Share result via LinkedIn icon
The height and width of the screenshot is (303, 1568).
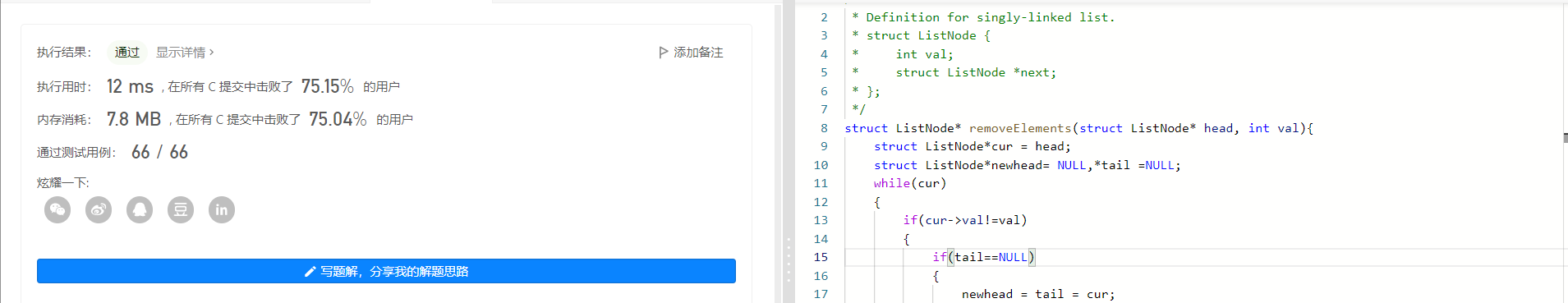[x=222, y=209]
